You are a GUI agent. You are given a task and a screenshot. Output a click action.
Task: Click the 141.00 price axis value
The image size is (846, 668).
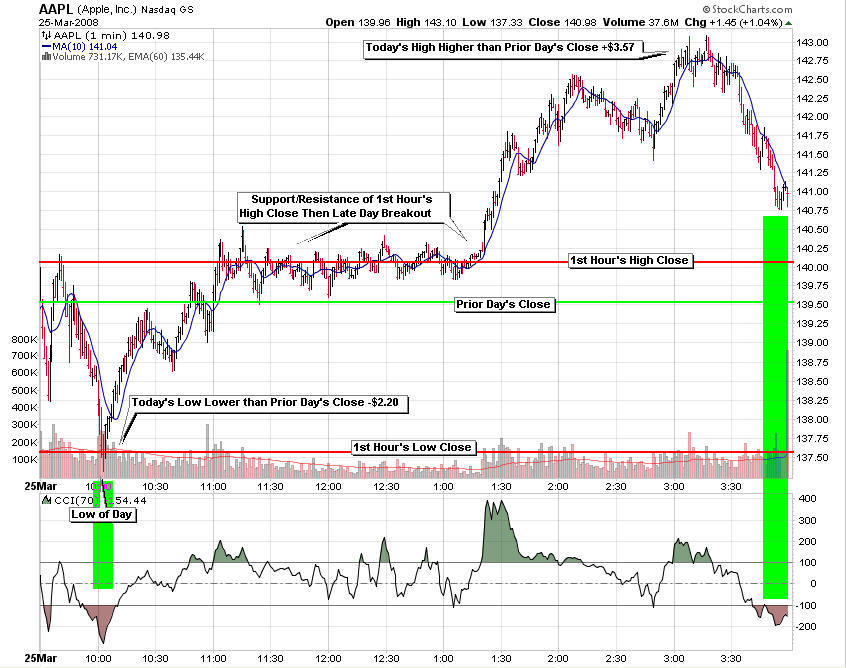813,192
